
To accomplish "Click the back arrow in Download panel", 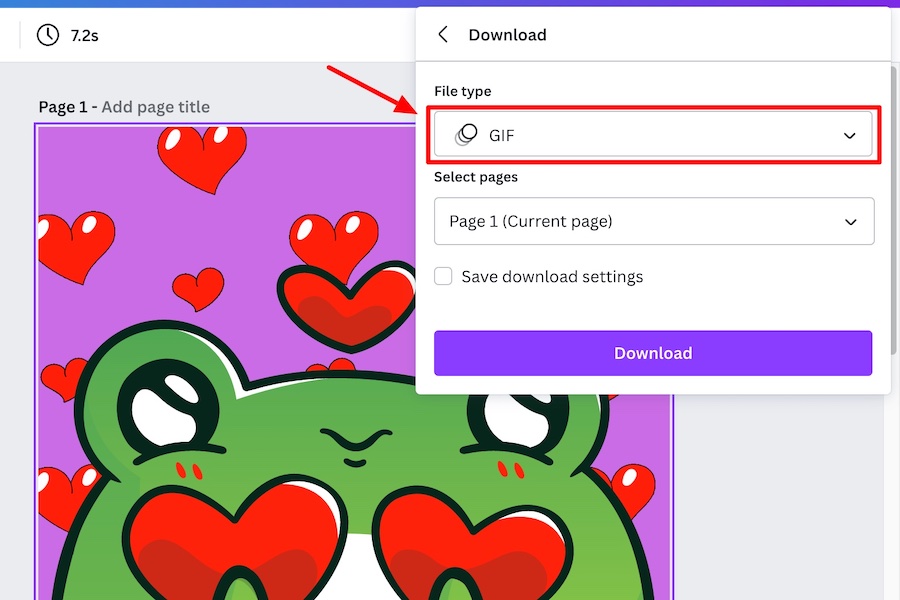I will click(x=443, y=34).
